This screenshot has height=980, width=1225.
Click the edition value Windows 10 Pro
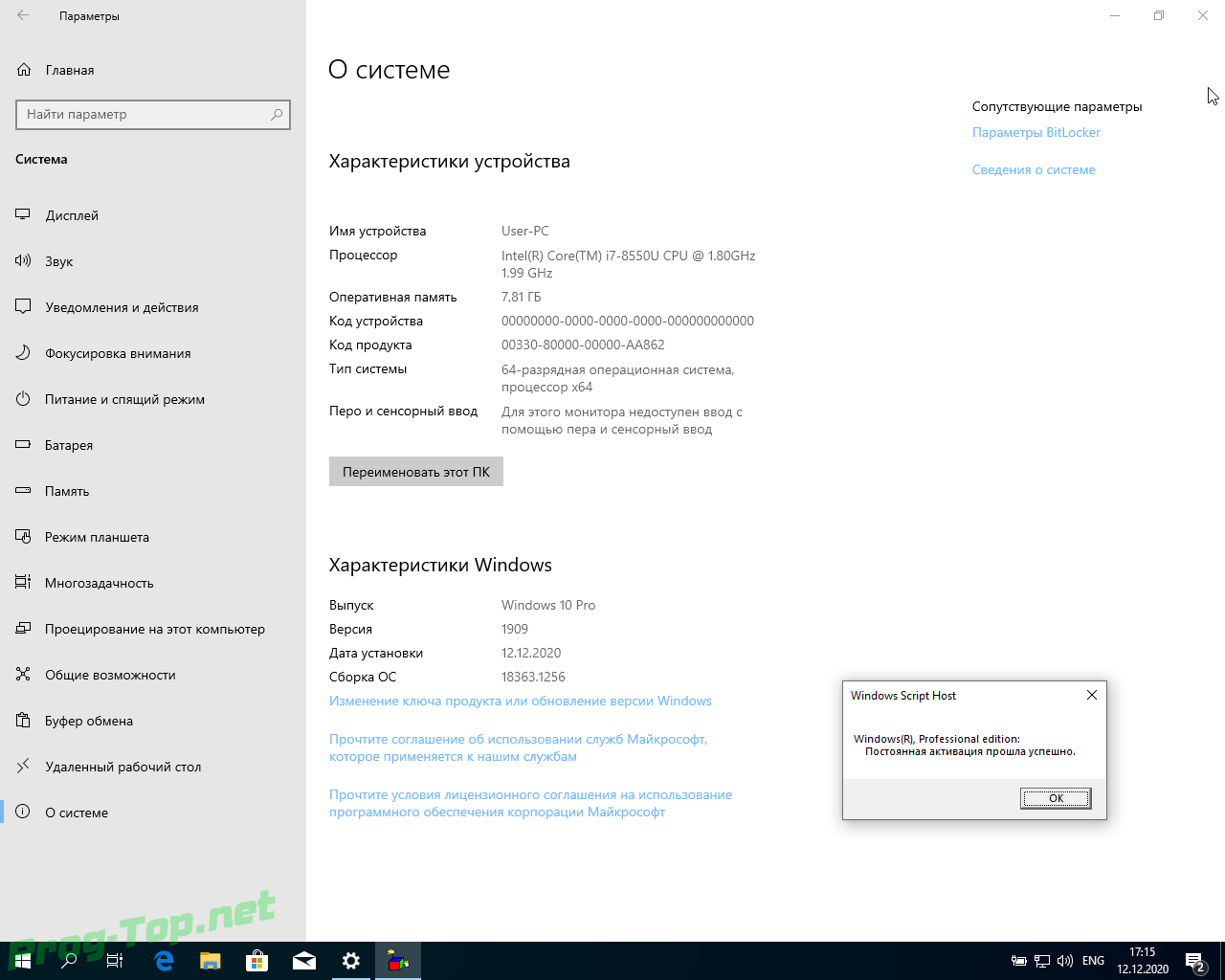[548, 605]
